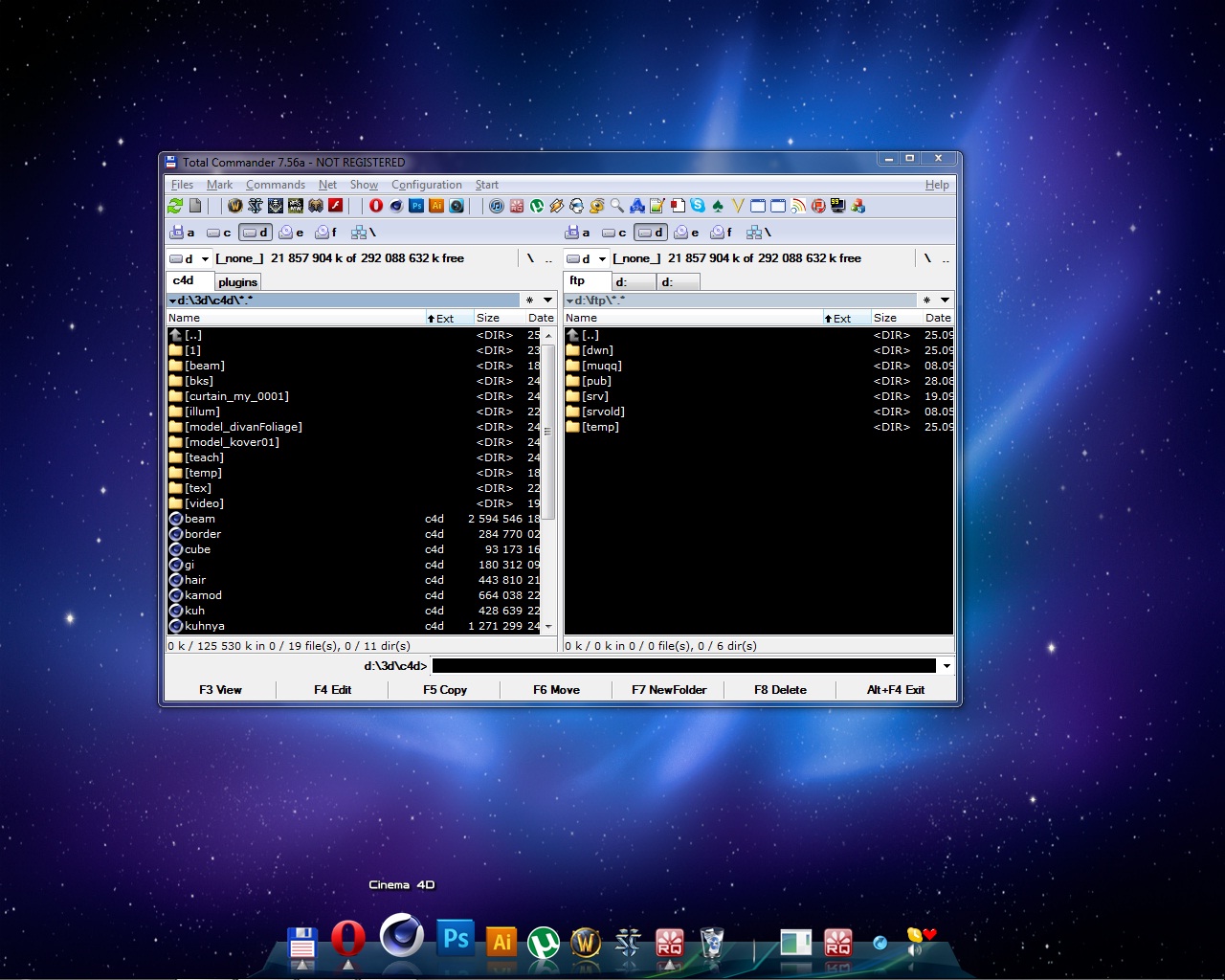Open Skype from the Total Commander toolbar

tap(698, 206)
